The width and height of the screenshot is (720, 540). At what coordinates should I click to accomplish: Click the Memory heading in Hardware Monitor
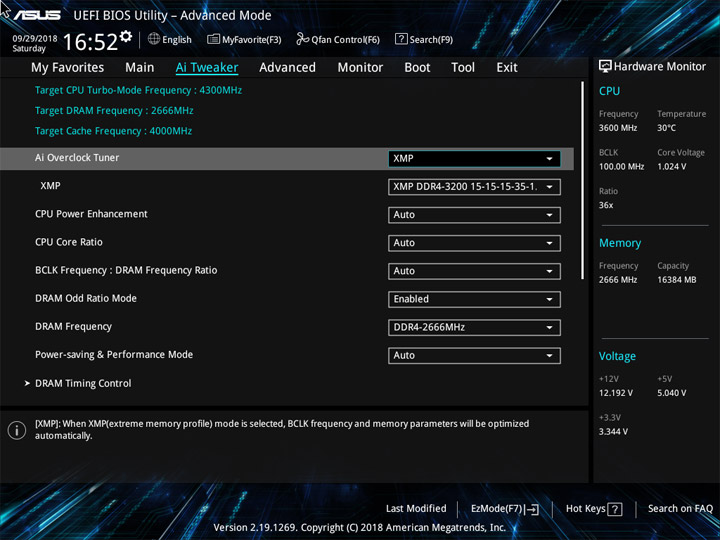pos(620,243)
